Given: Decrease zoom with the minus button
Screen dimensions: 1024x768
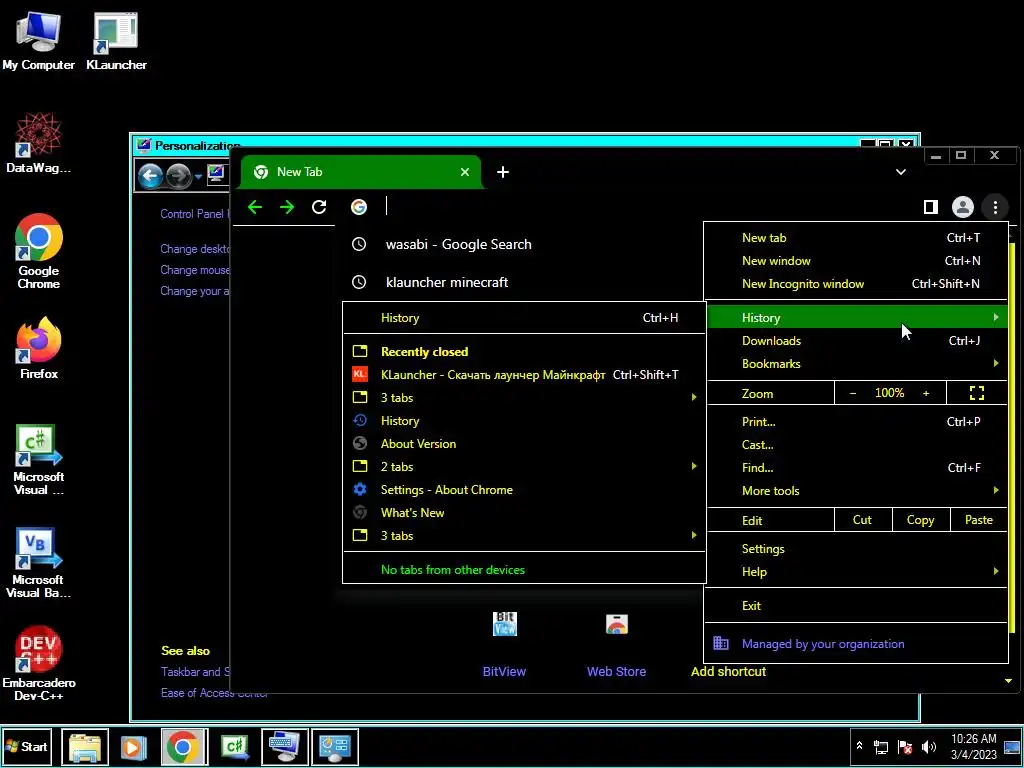Looking at the screenshot, I should click(853, 393).
